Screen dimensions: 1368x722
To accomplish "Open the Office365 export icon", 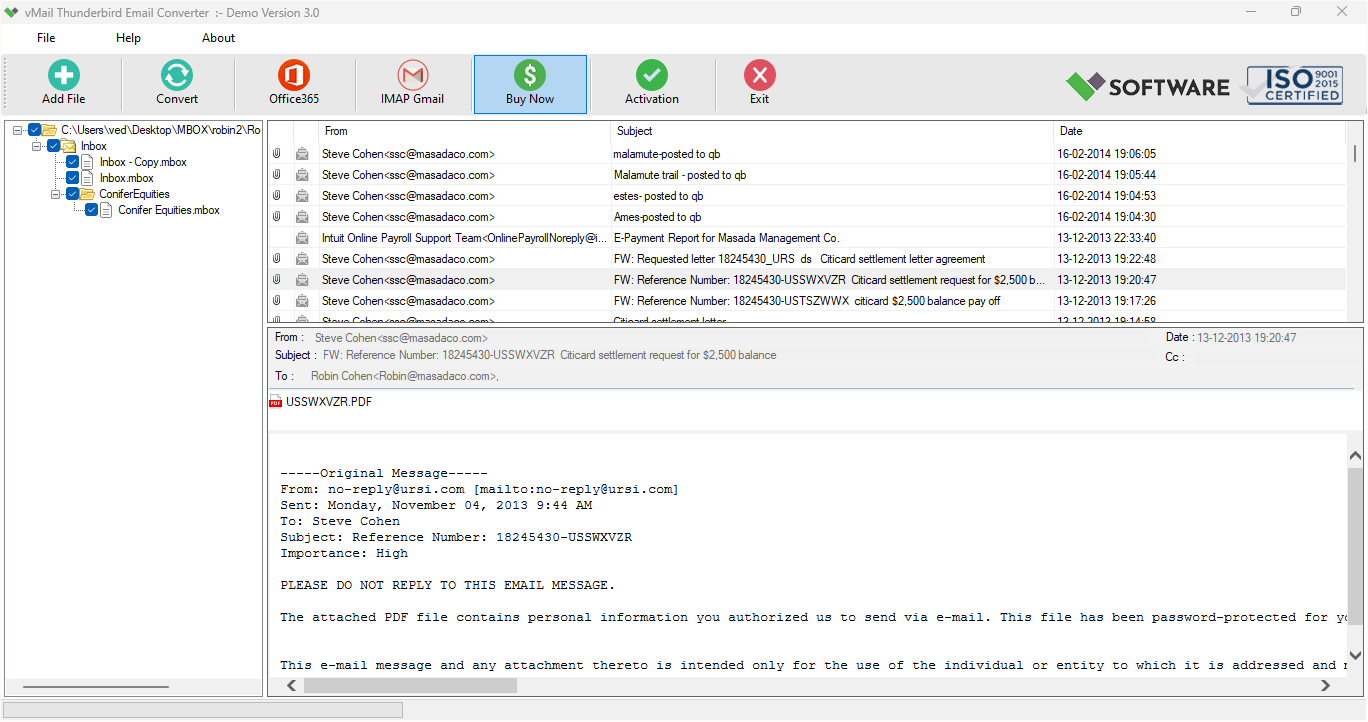I will click(294, 76).
